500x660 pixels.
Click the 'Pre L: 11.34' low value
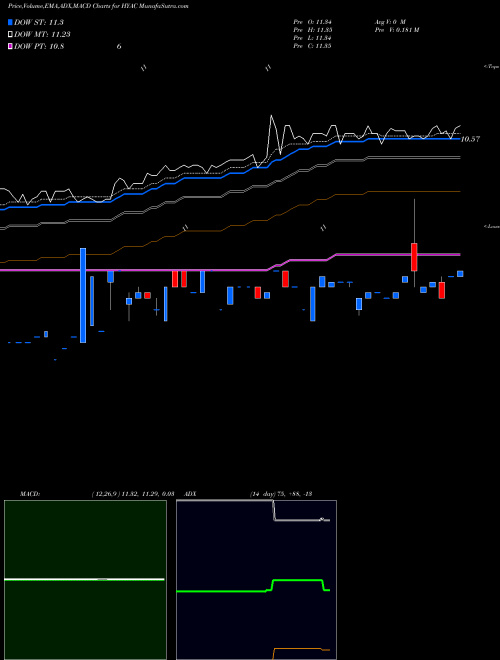click(312, 38)
